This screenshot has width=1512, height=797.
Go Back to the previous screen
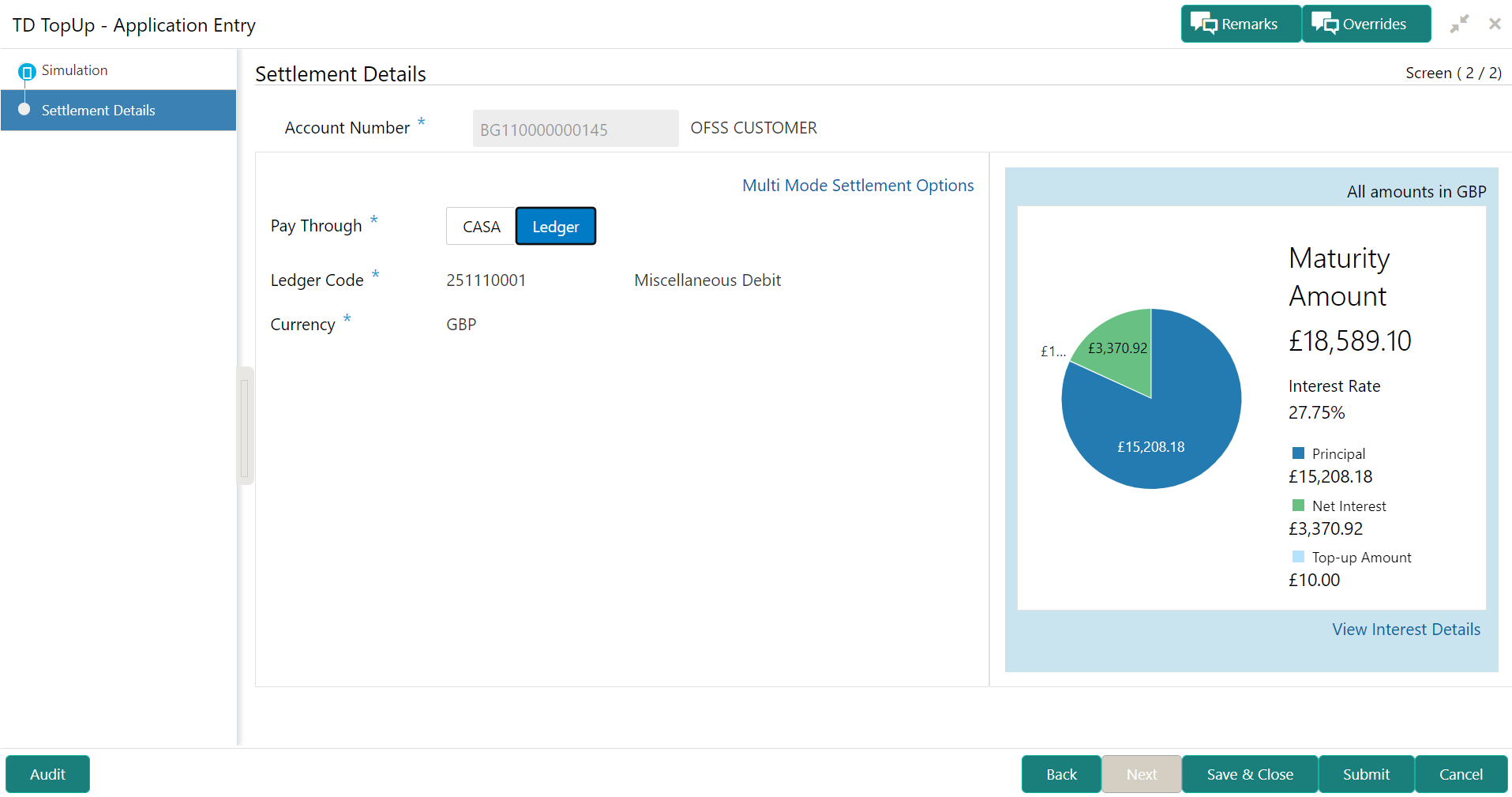point(1061,774)
